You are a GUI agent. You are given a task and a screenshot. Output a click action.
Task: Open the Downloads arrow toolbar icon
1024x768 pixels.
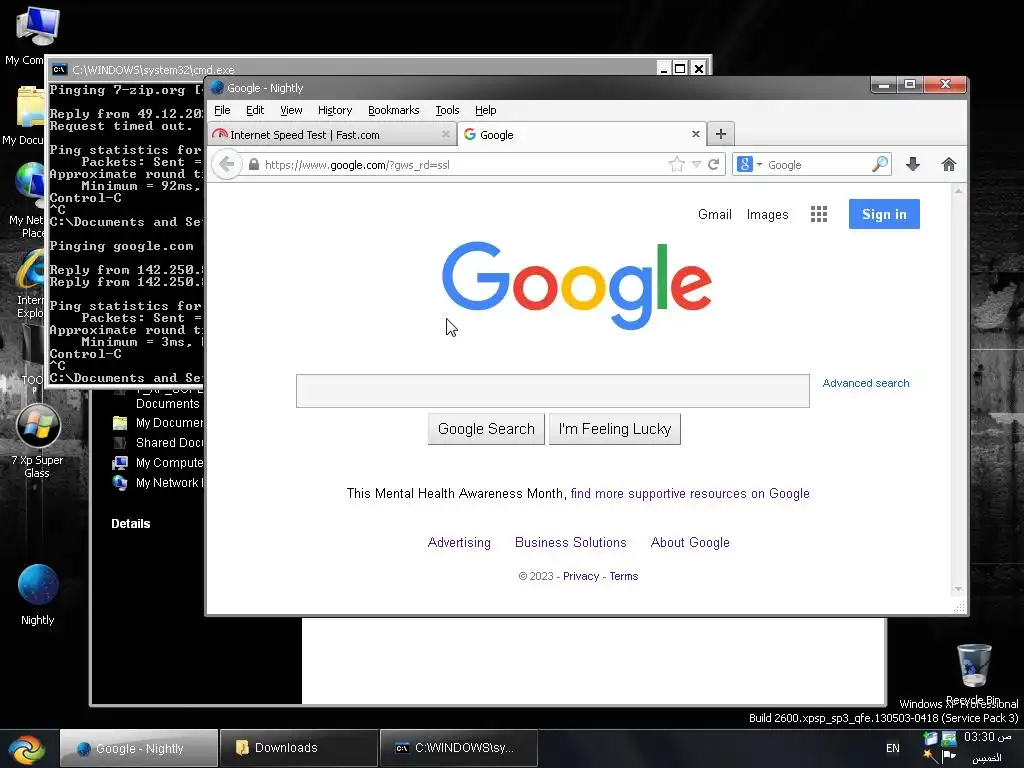coord(913,165)
